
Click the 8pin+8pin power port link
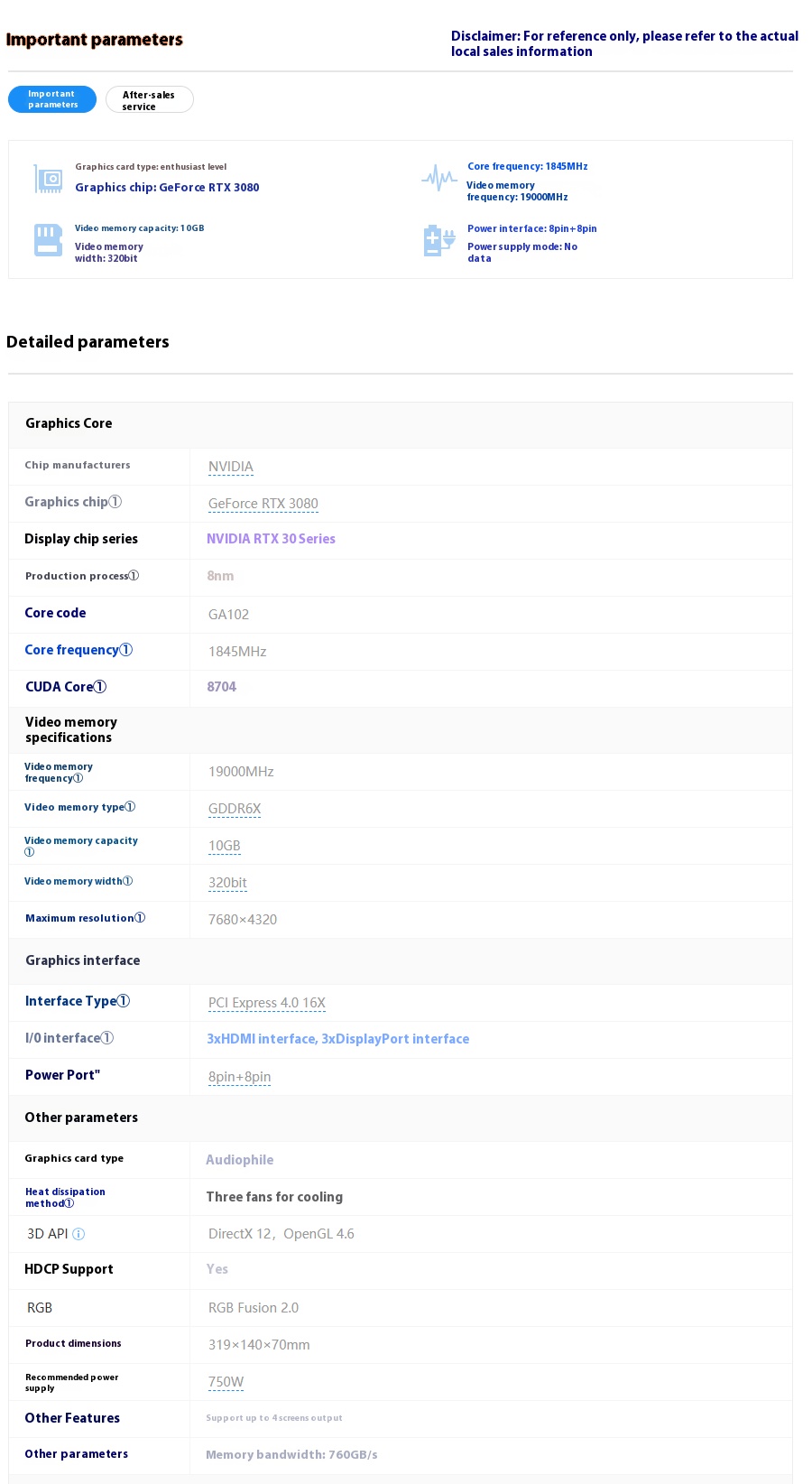click(x=240, y=1077)
